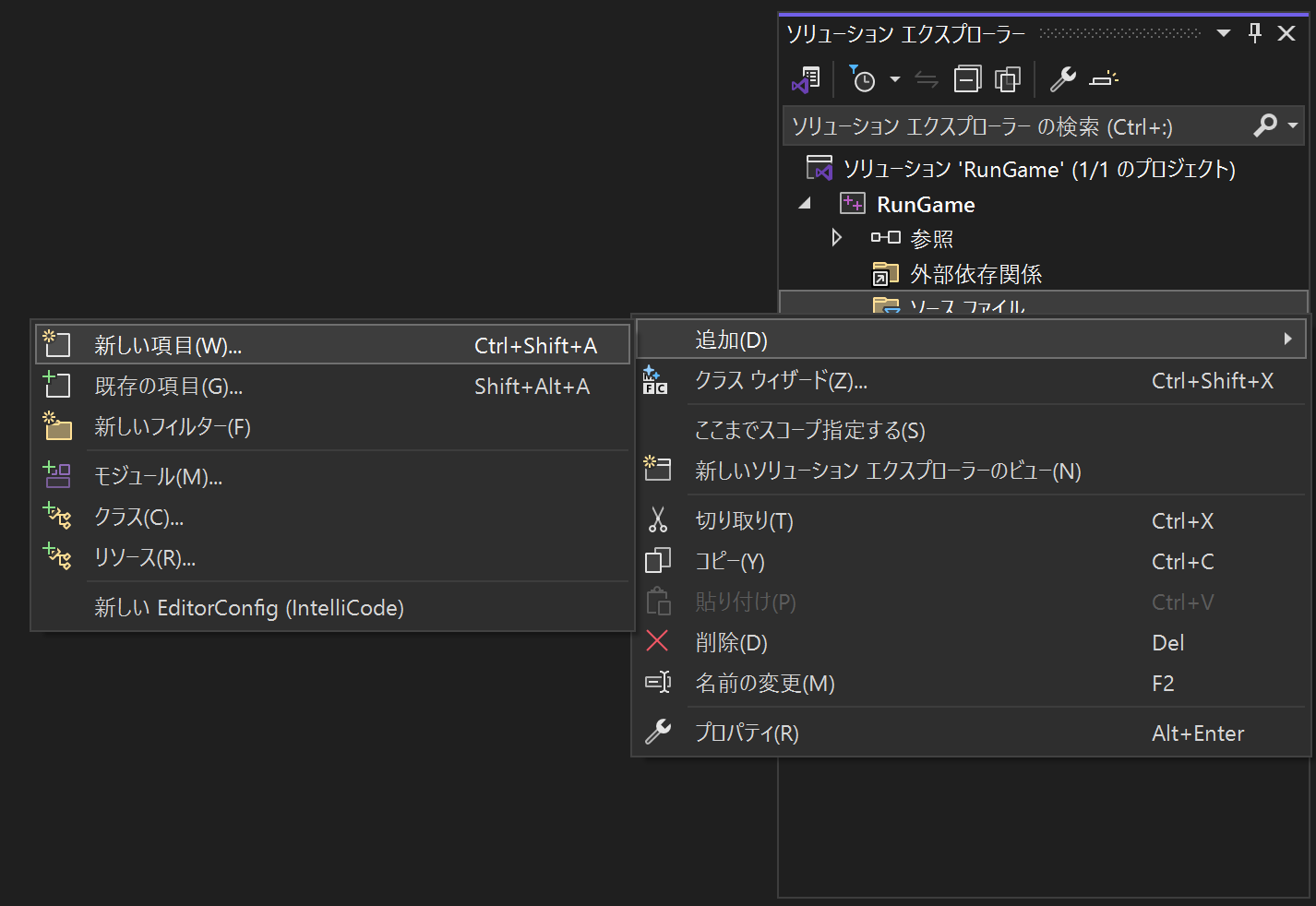This screenshot has width=1316, height=906.
Task: Click the references icon beside 参照
Action: coord(886,238)
